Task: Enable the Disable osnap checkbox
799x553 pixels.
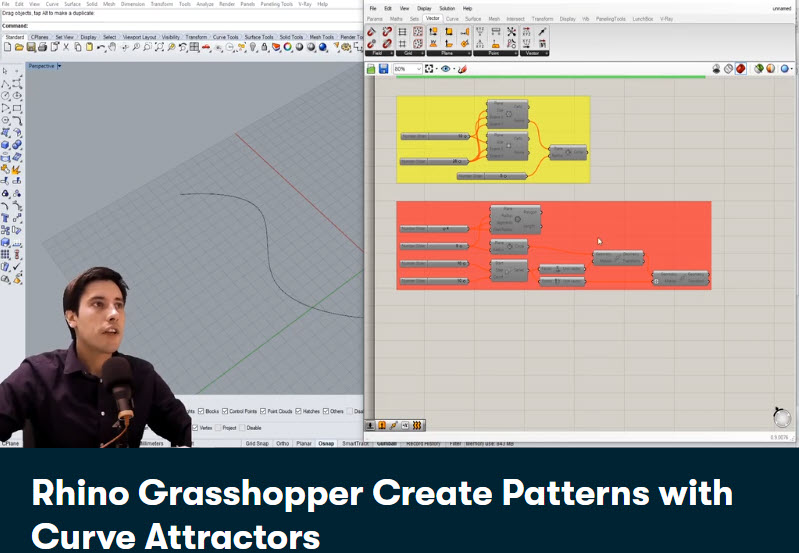Action: 242,428
